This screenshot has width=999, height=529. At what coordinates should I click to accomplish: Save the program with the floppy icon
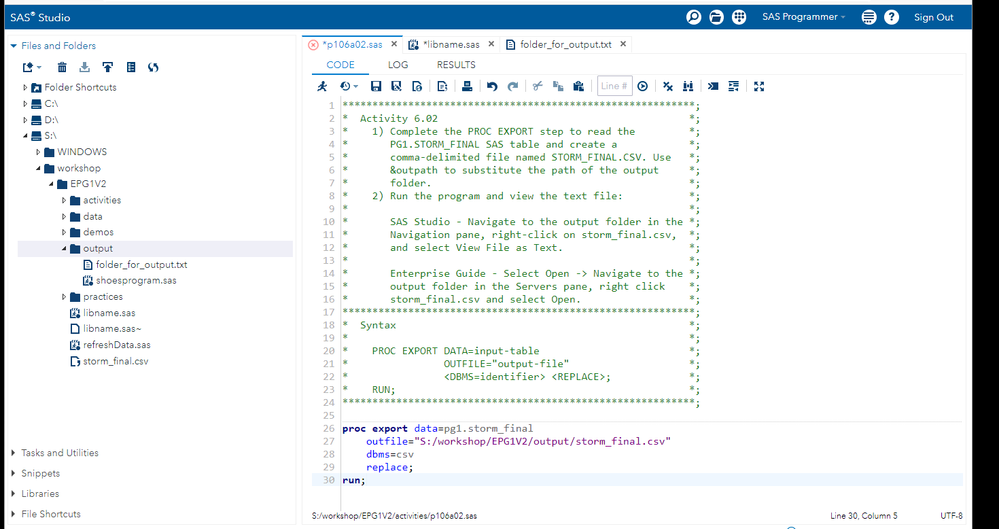tap(376, 86)
